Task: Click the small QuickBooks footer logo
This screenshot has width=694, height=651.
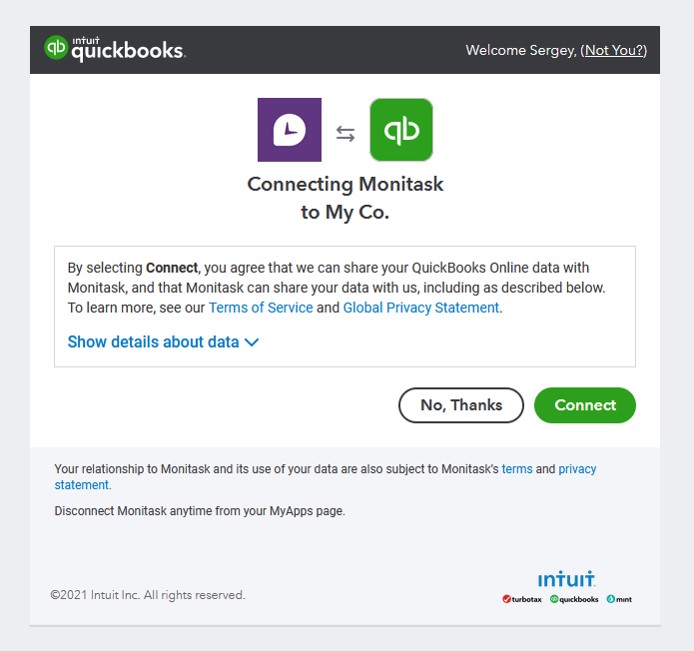Action: pos(575,599)
